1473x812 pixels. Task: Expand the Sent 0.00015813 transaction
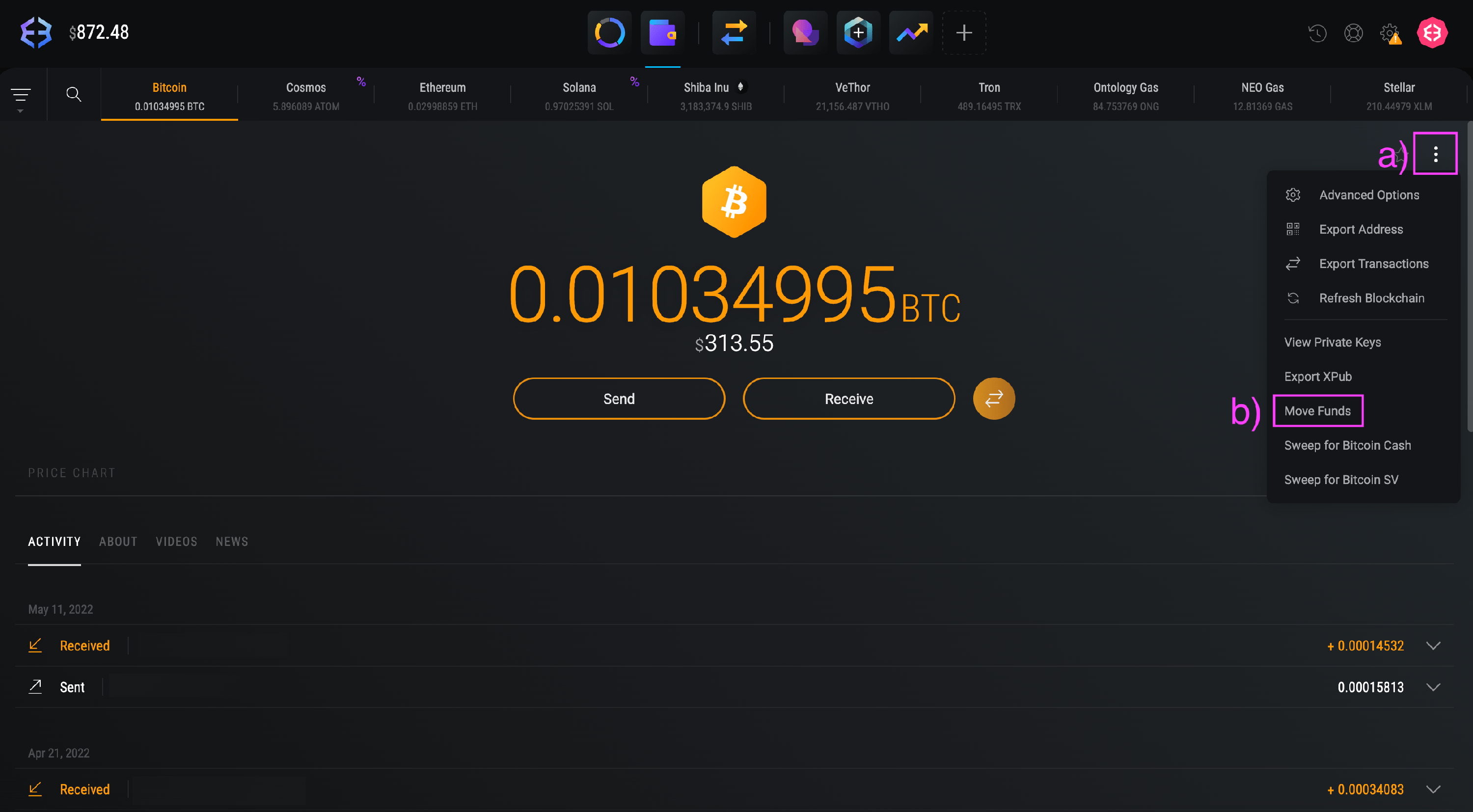(1434, 687)
